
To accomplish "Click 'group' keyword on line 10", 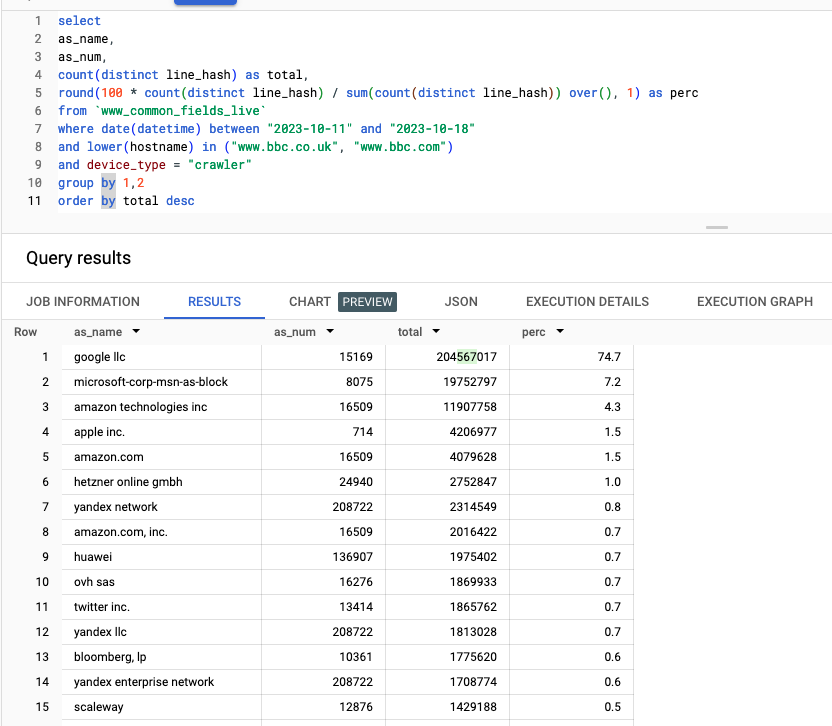I will (75, 183).
